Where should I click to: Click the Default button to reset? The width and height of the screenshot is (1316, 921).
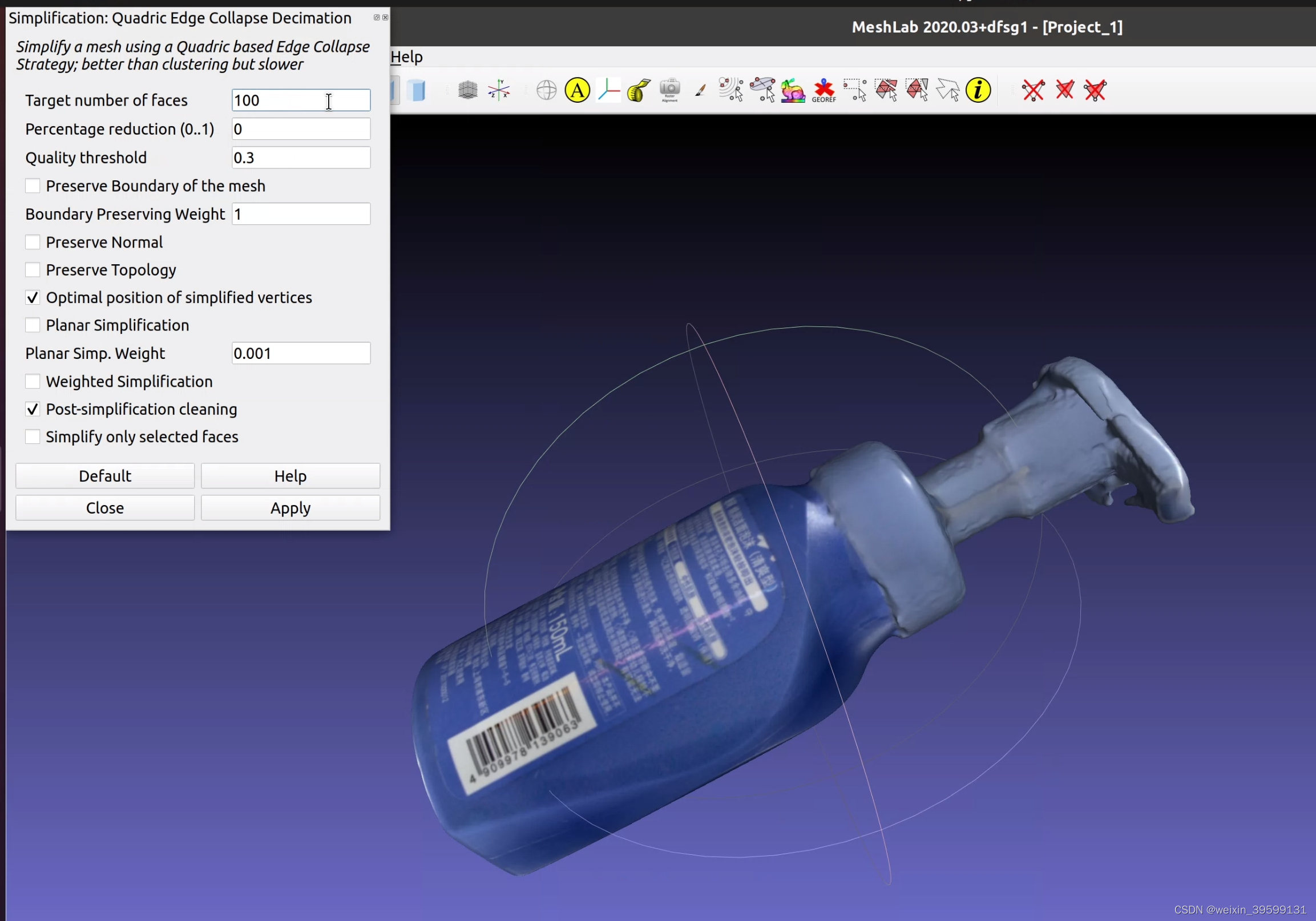click(x=105, y=475)
